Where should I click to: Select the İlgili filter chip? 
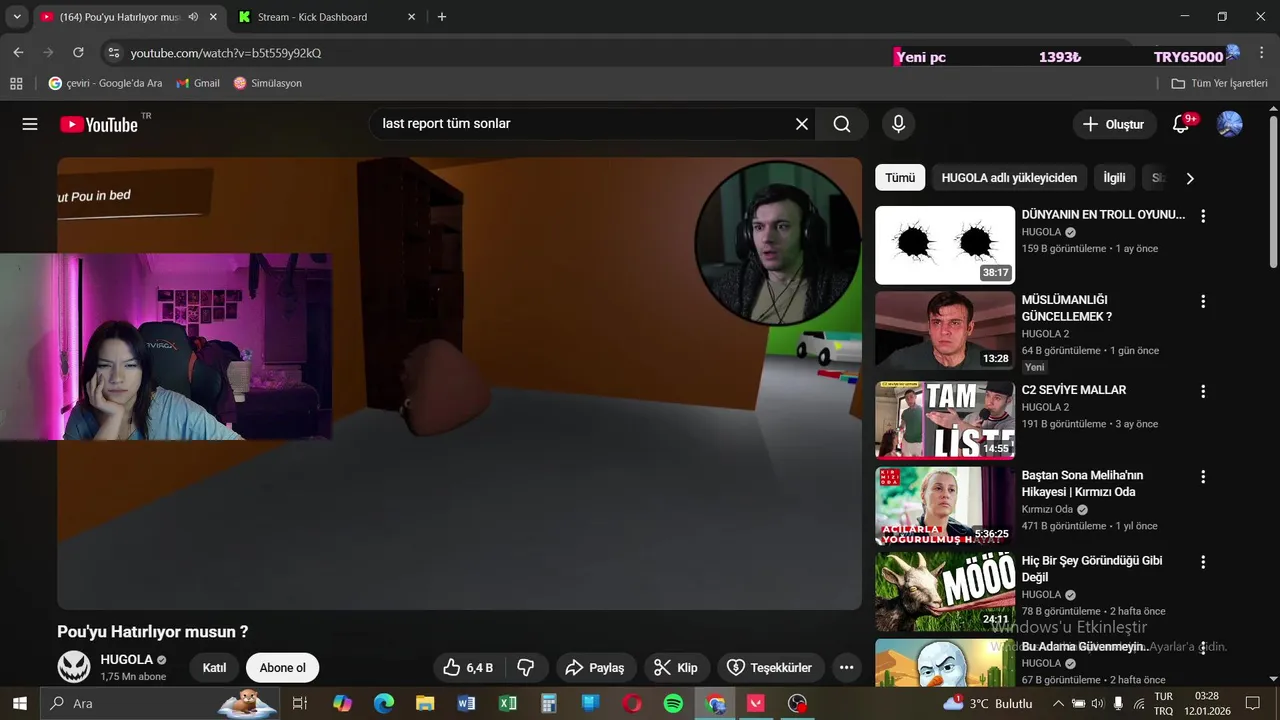click(x=1114, y=178)
